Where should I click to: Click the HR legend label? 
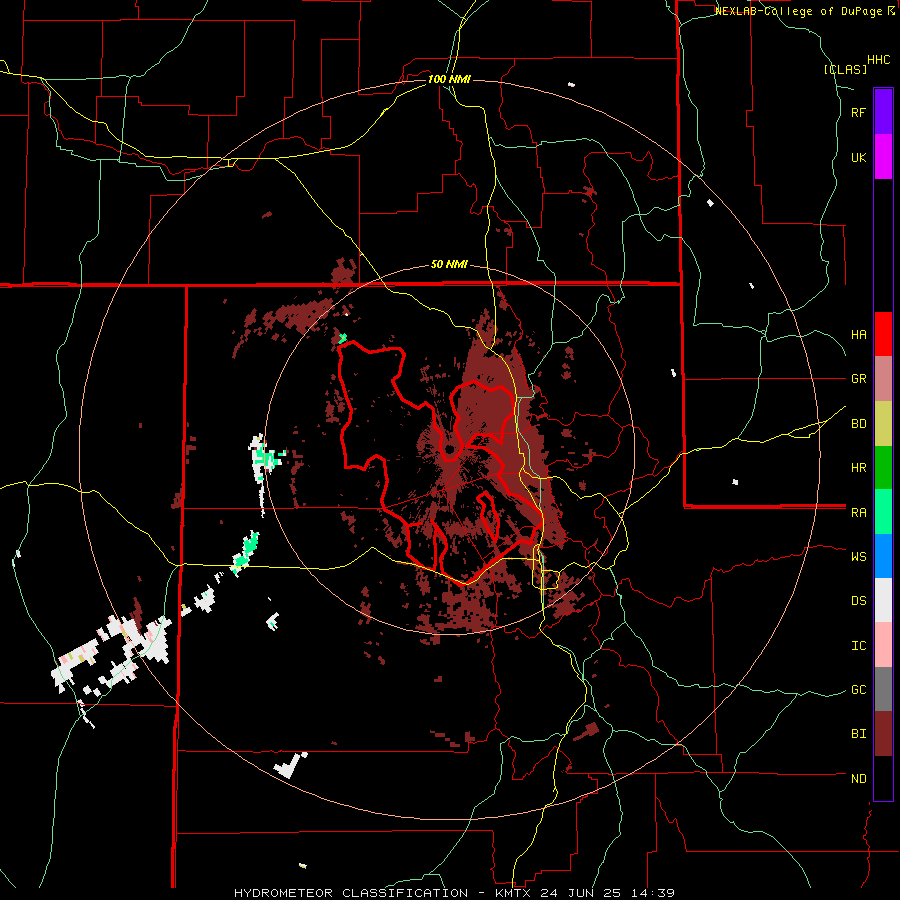pos(858,468)
